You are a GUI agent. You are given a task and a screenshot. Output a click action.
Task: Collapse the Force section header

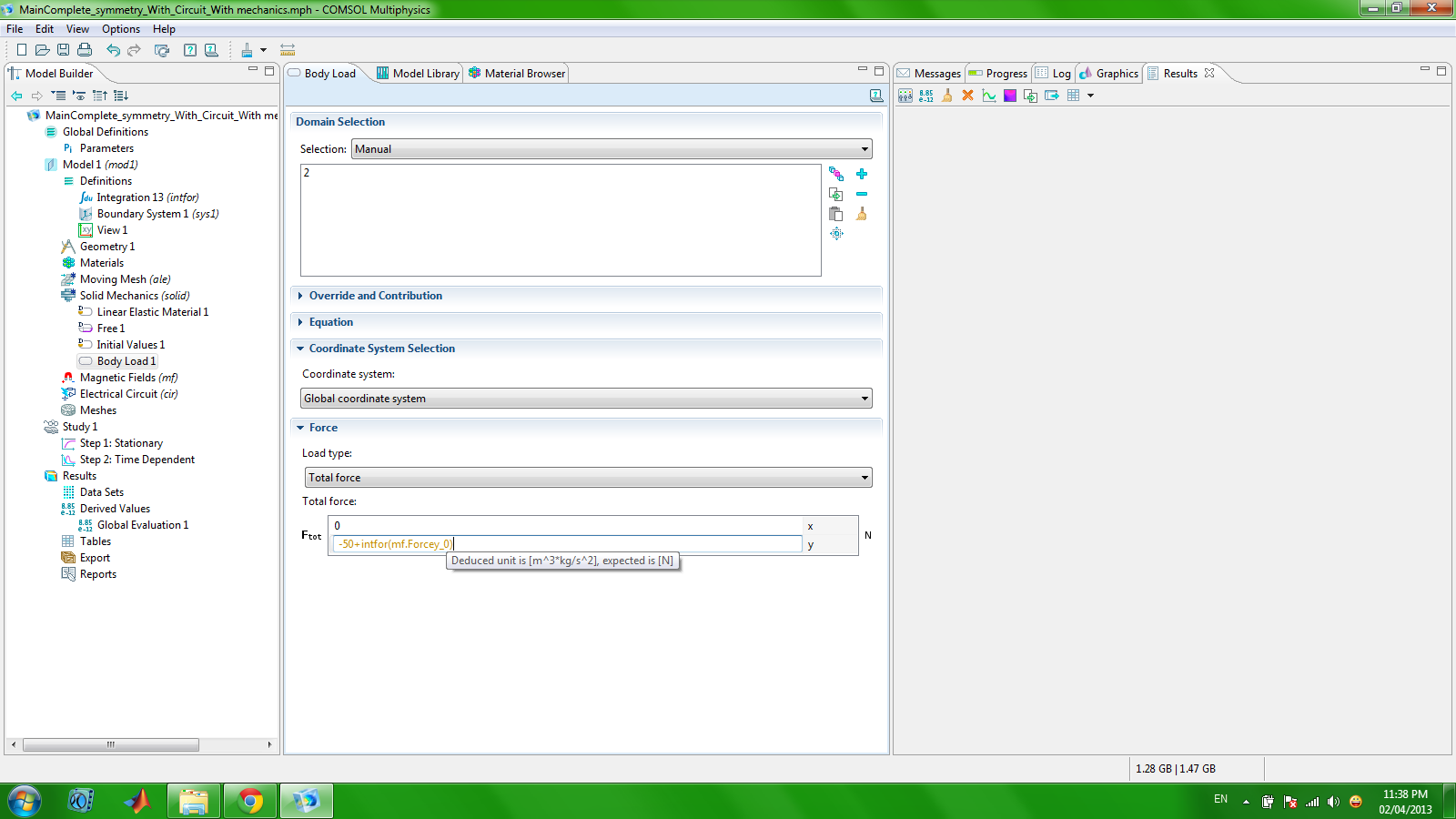pos(322,428)
